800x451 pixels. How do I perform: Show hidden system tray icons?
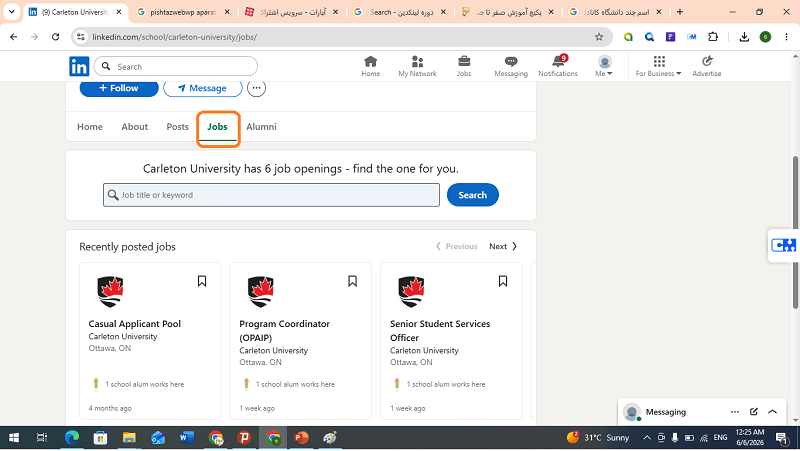tap(647, 438)
